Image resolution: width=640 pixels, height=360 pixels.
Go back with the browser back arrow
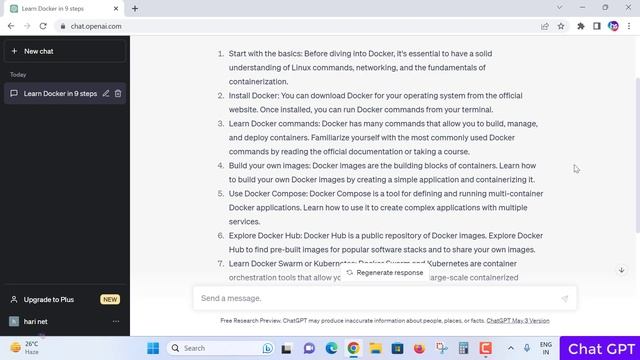[x=11, y=26]
